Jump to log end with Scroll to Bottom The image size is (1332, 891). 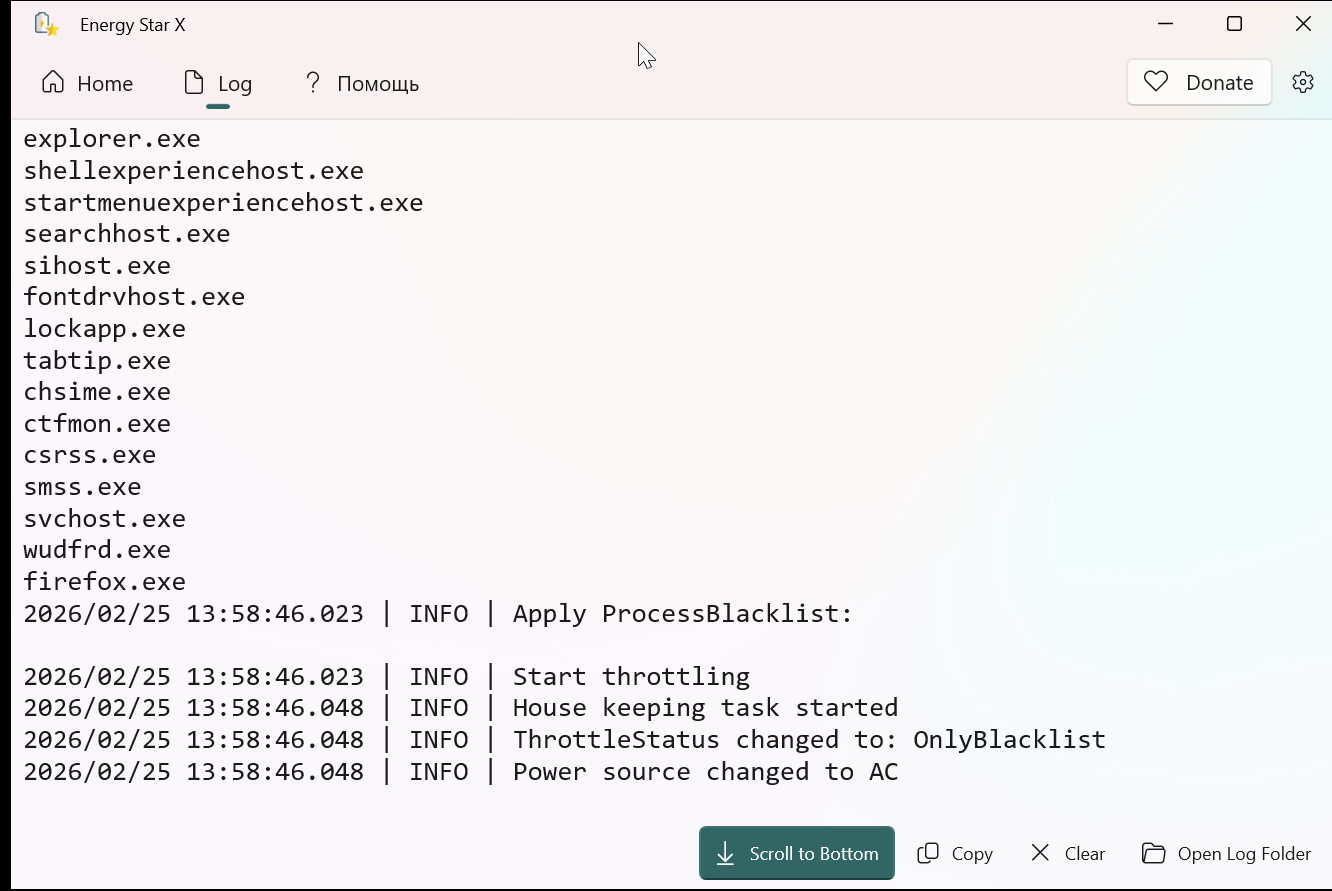pyautogui.click(x=796, y=853)
